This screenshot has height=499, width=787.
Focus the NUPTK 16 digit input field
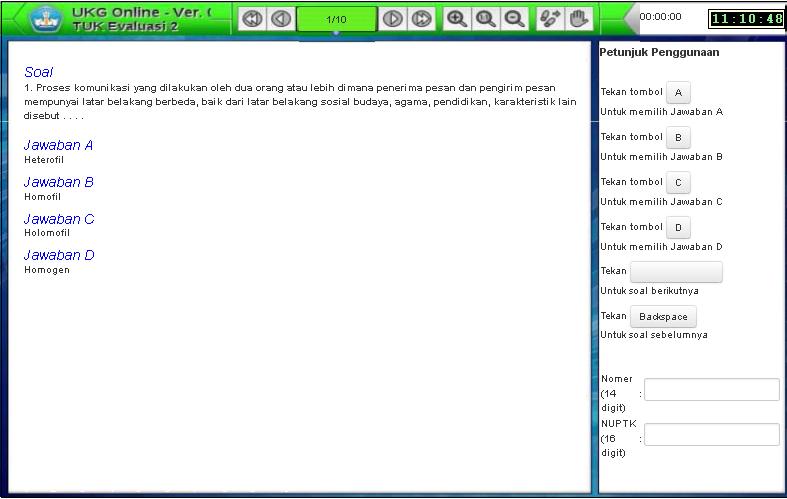pyautogui.click(x=712, y=434)
